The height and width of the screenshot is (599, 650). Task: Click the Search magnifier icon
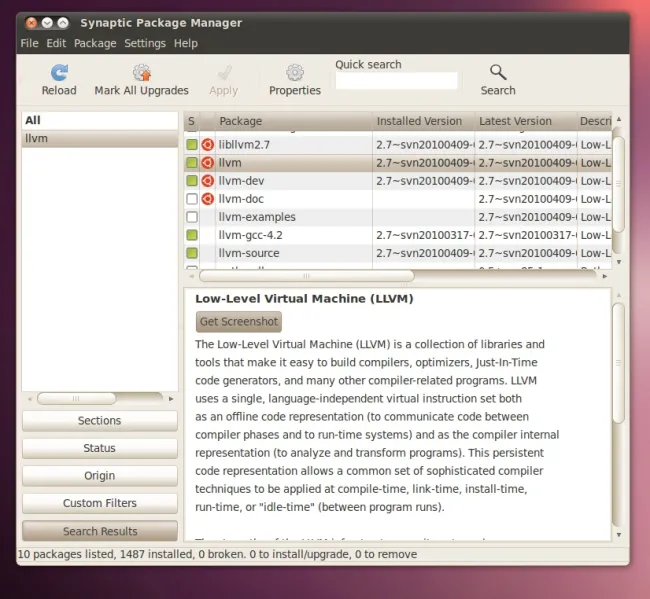[498, 73]
